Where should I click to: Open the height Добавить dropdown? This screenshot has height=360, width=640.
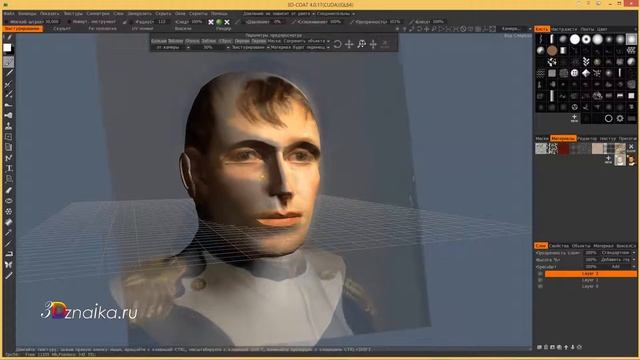coord(618,260)
